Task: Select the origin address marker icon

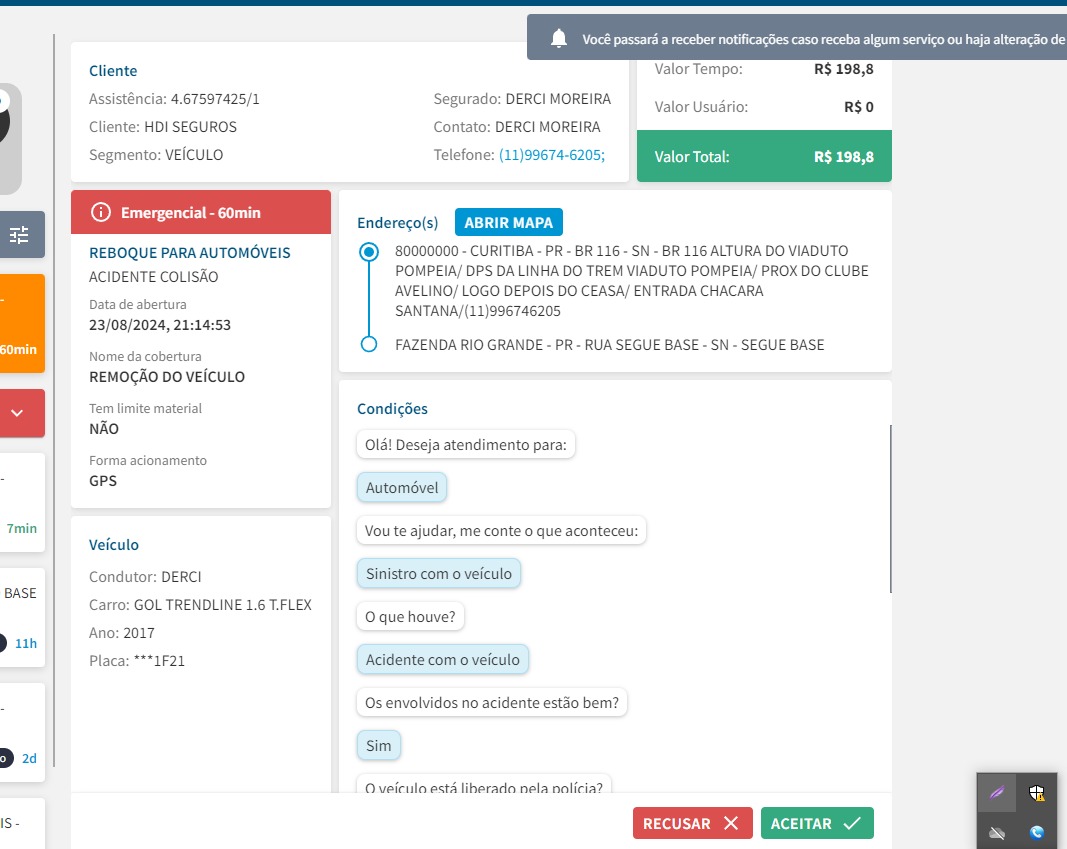Action: [x=369, y=252]
